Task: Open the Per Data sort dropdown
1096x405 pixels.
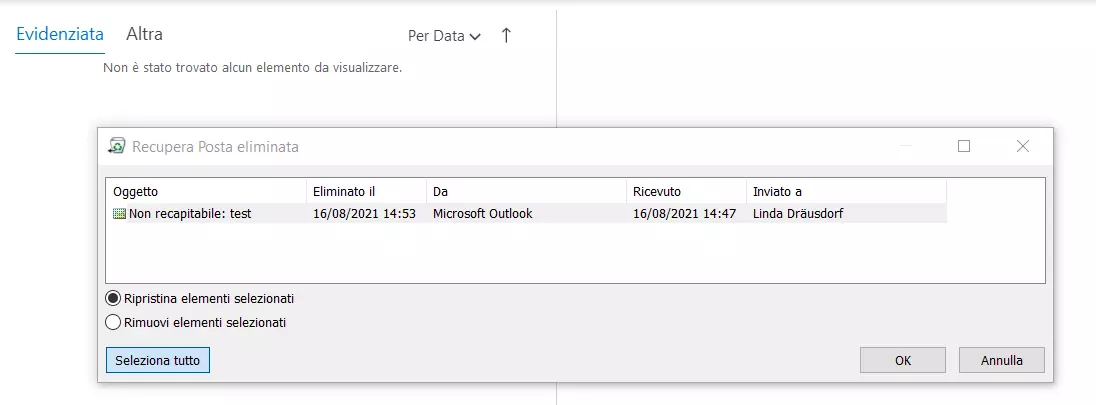Action: [444, 36]
